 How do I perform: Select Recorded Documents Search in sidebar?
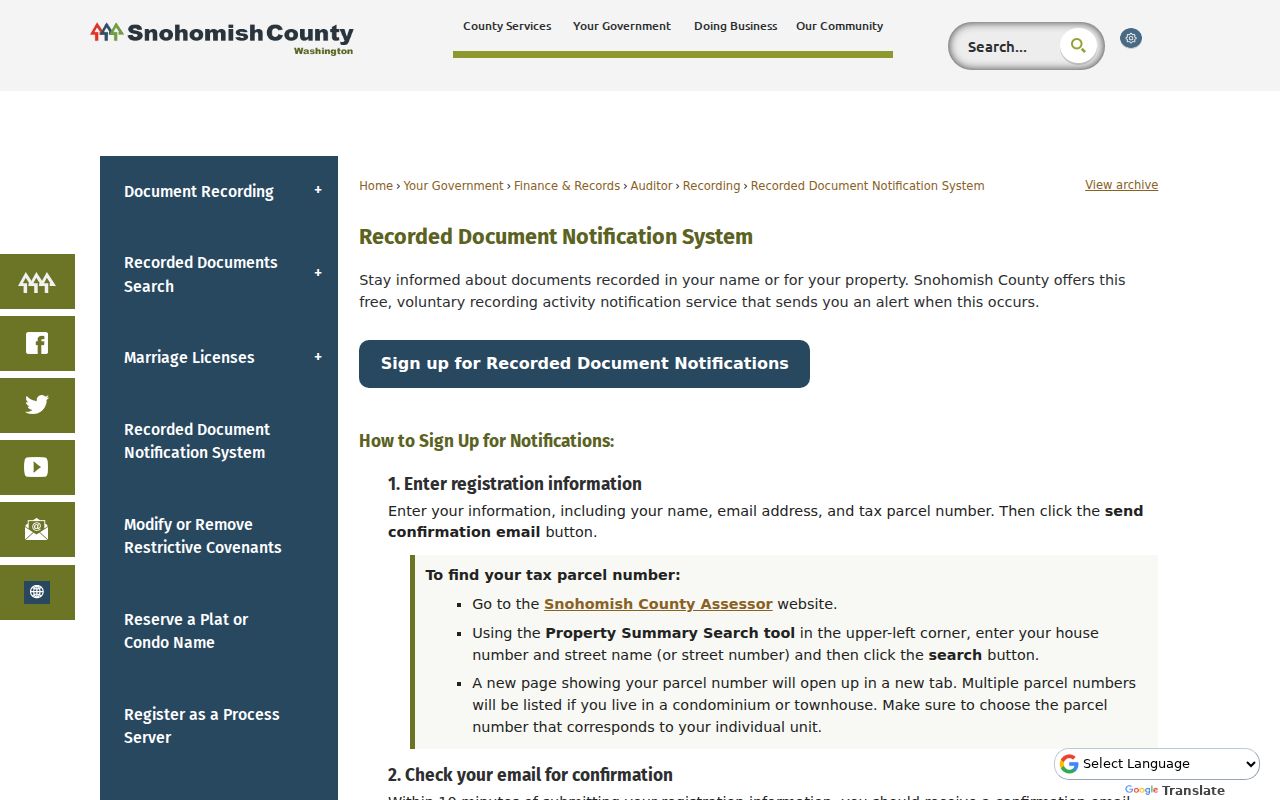pyautogui.click(x=201, y=274)
